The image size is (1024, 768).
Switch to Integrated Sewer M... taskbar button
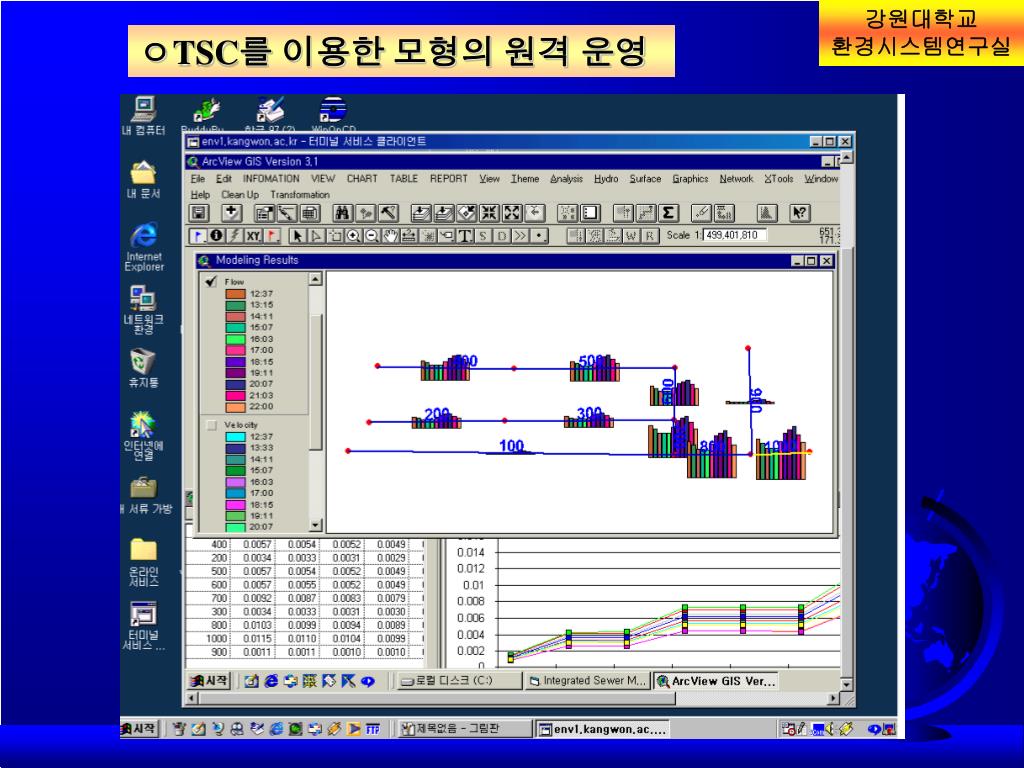[588, 680]
